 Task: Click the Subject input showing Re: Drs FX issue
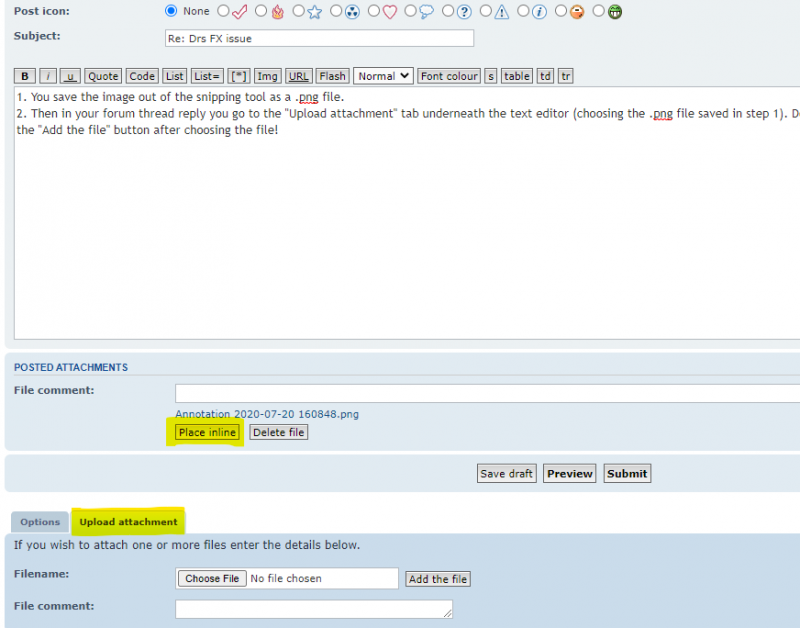[318, 38]
